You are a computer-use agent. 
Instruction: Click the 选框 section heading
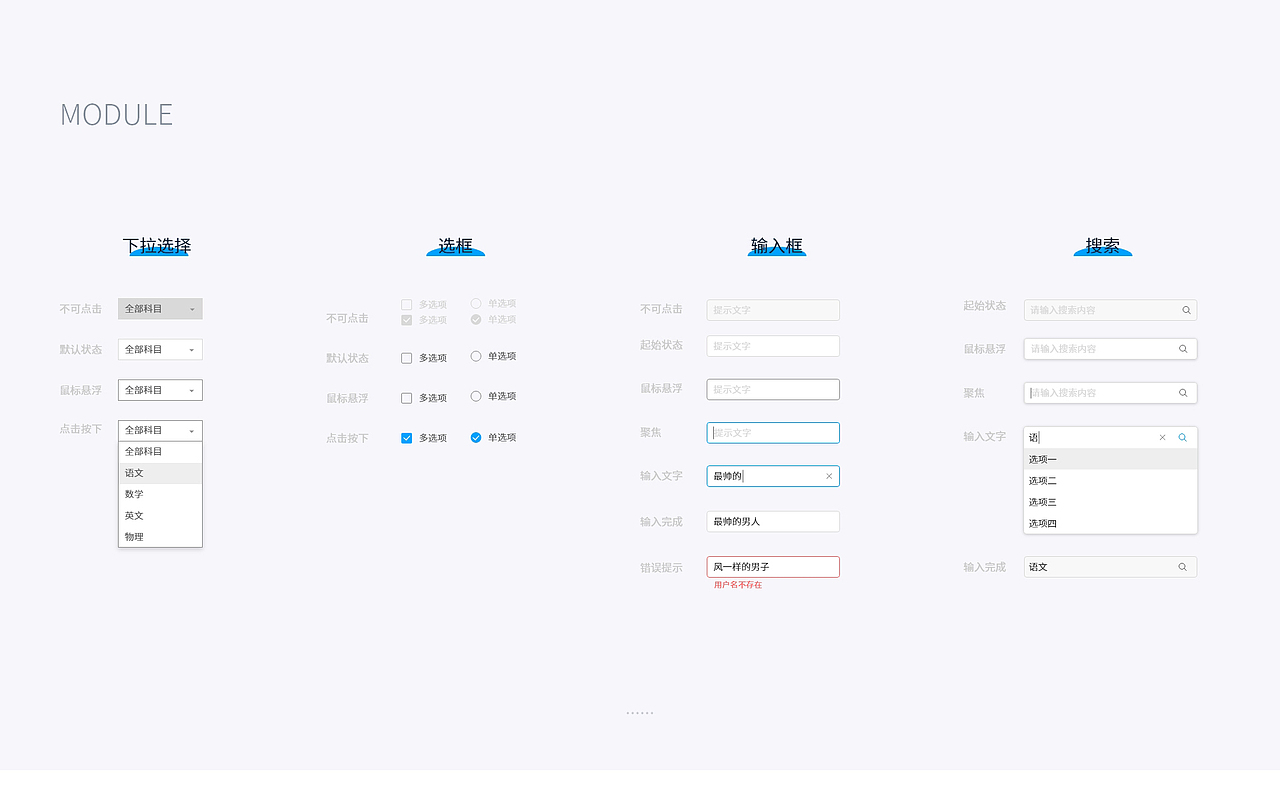coord(455,246)
